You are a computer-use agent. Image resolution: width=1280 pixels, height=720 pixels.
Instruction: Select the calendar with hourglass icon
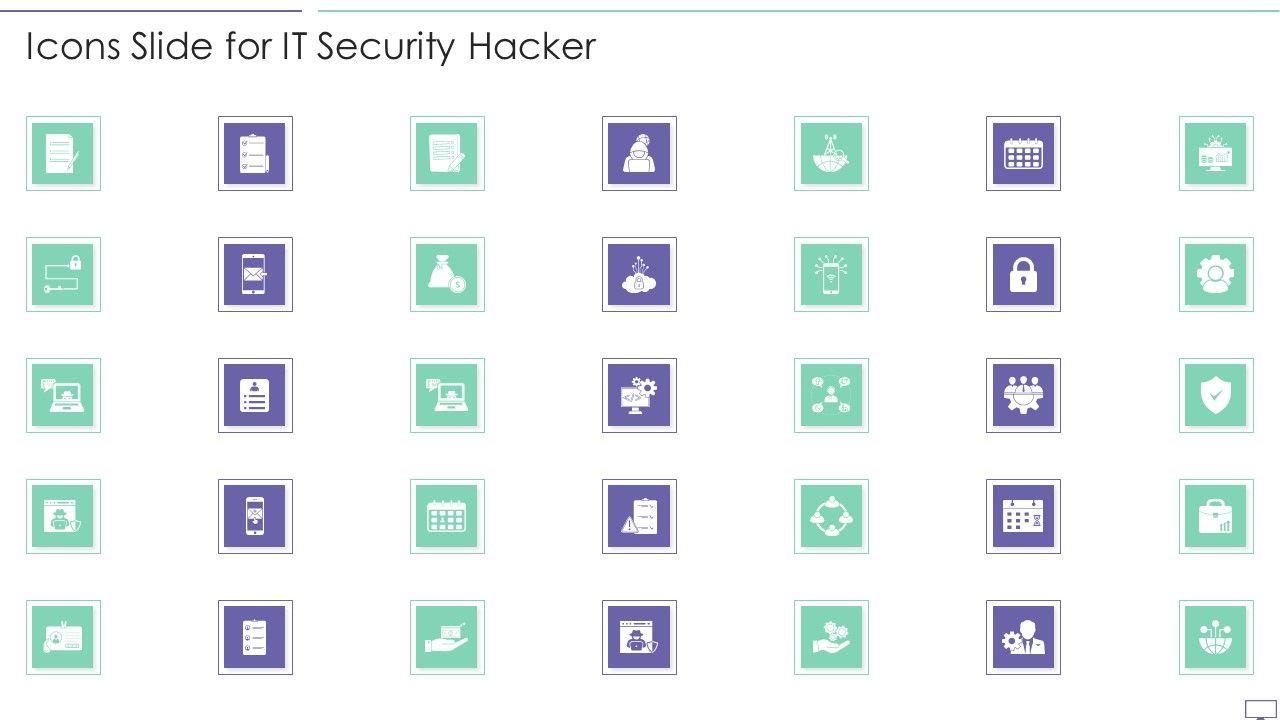coord(1023,516)
